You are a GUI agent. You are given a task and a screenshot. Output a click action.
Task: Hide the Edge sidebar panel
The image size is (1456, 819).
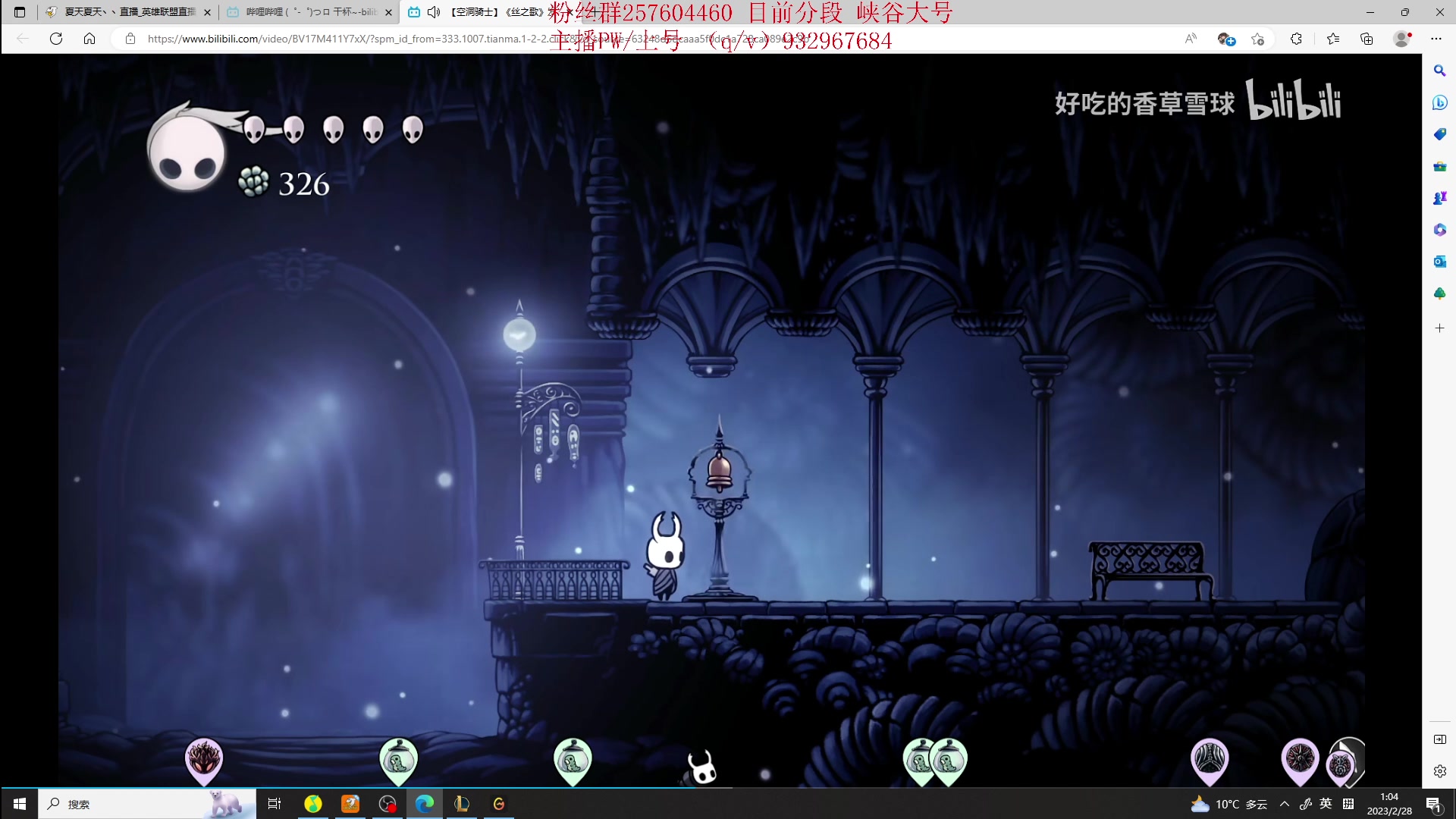(1439, 739)
